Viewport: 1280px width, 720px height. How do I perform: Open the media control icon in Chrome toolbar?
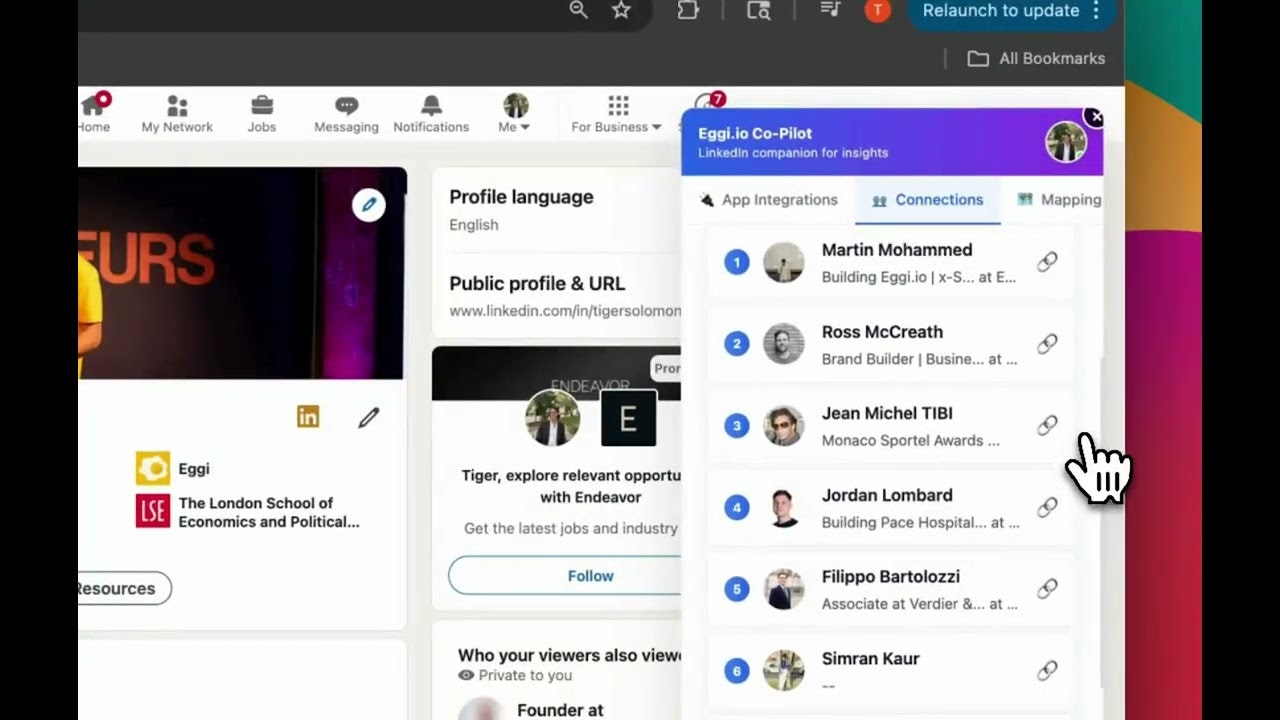[831, 10]
